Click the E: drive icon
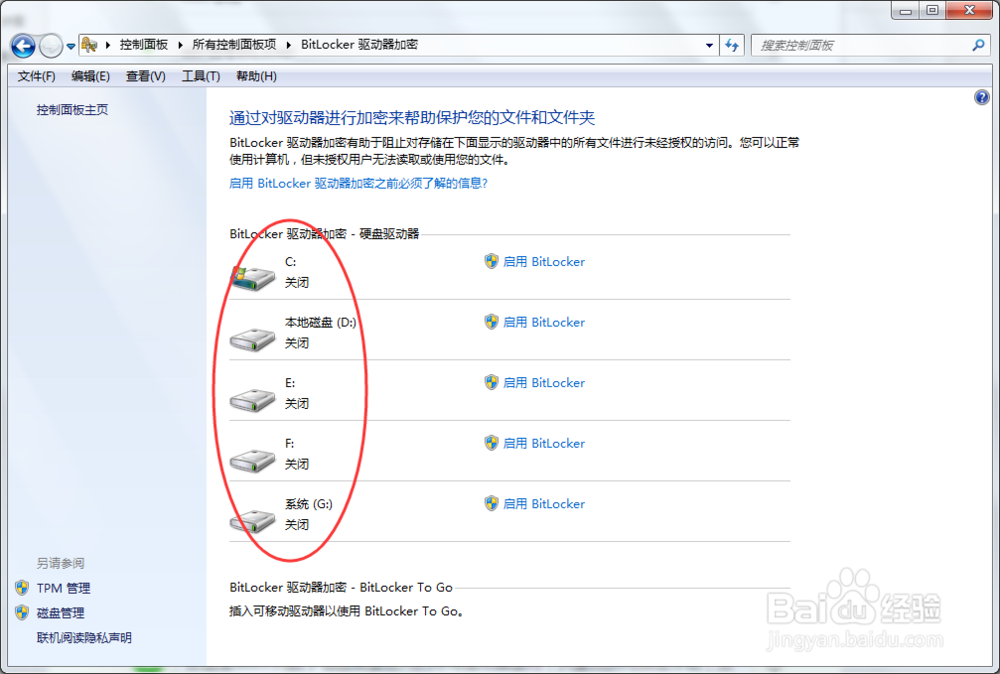The width and height of the screenshot is (1000, 674). [x=253, y=399]
